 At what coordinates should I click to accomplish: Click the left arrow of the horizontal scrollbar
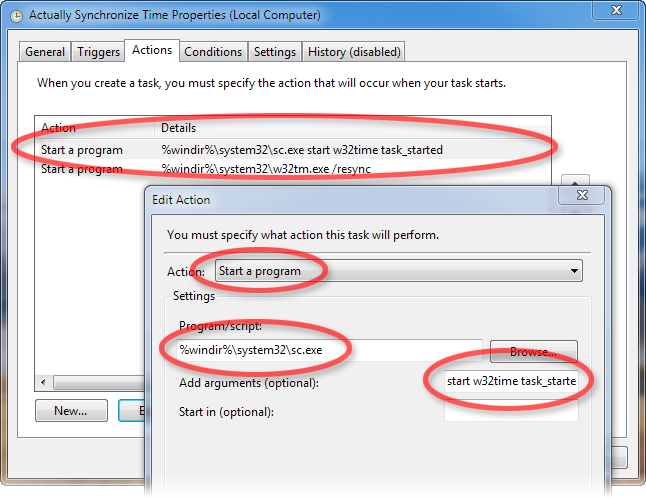[x=43, y=383]
